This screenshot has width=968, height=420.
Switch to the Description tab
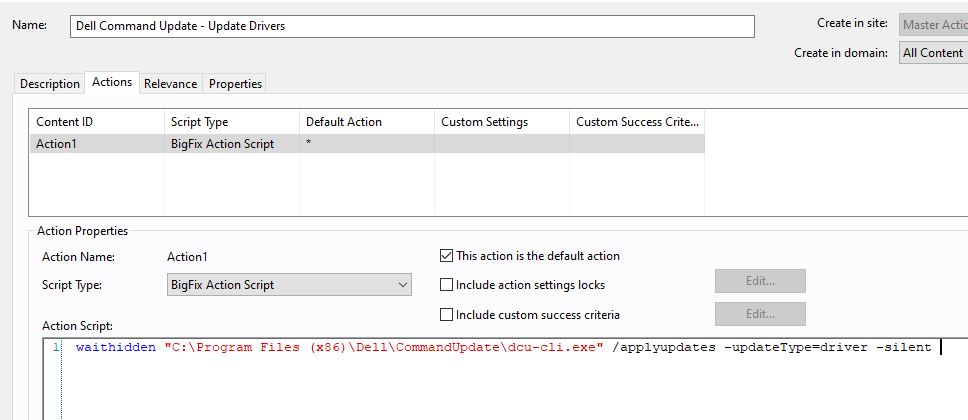50,84
